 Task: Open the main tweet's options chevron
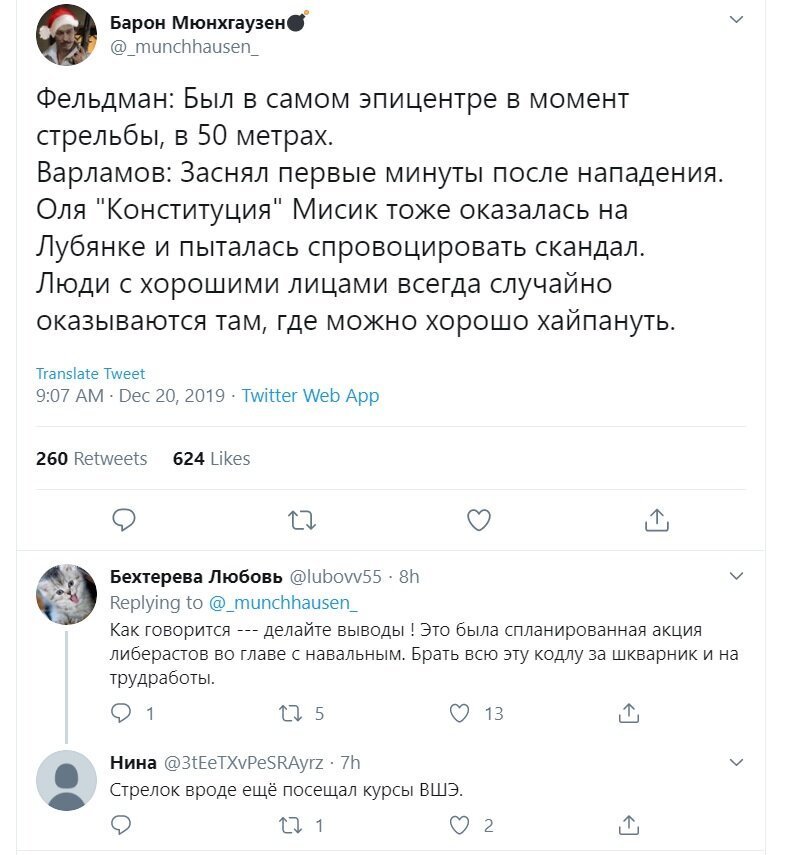[736, 20]
